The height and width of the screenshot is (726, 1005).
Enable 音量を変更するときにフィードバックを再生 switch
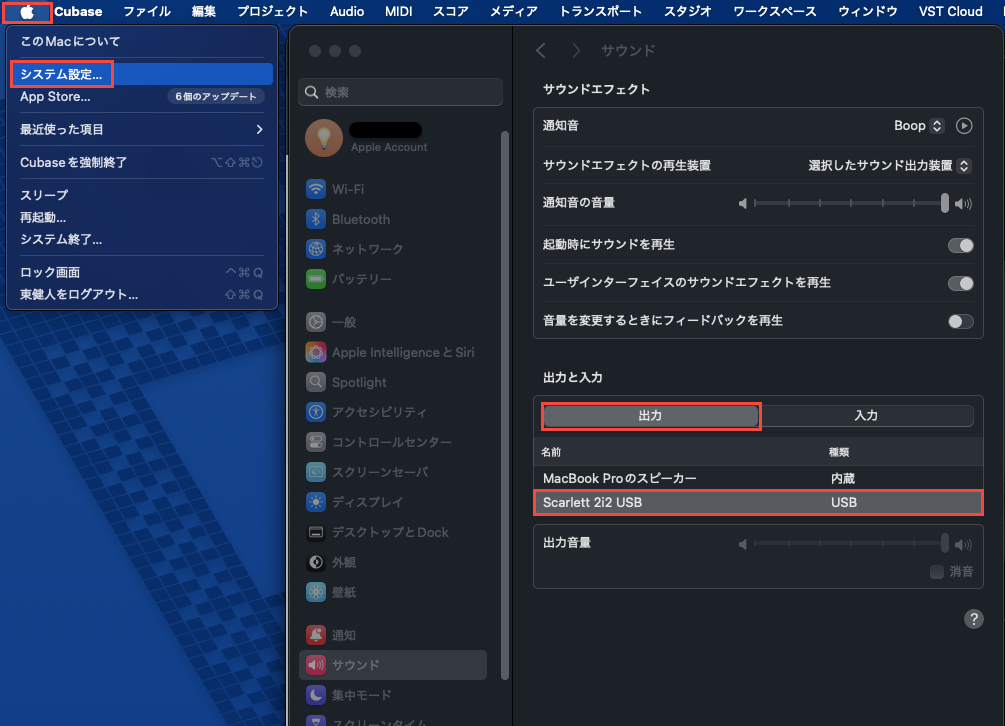point(960,321)
